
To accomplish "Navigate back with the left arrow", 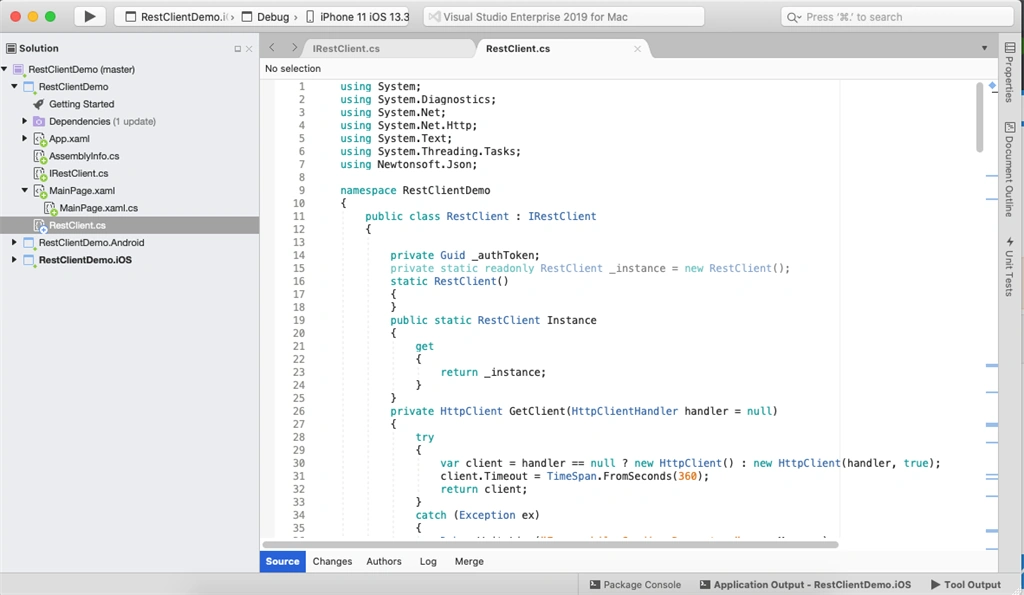I will point(272,48).
